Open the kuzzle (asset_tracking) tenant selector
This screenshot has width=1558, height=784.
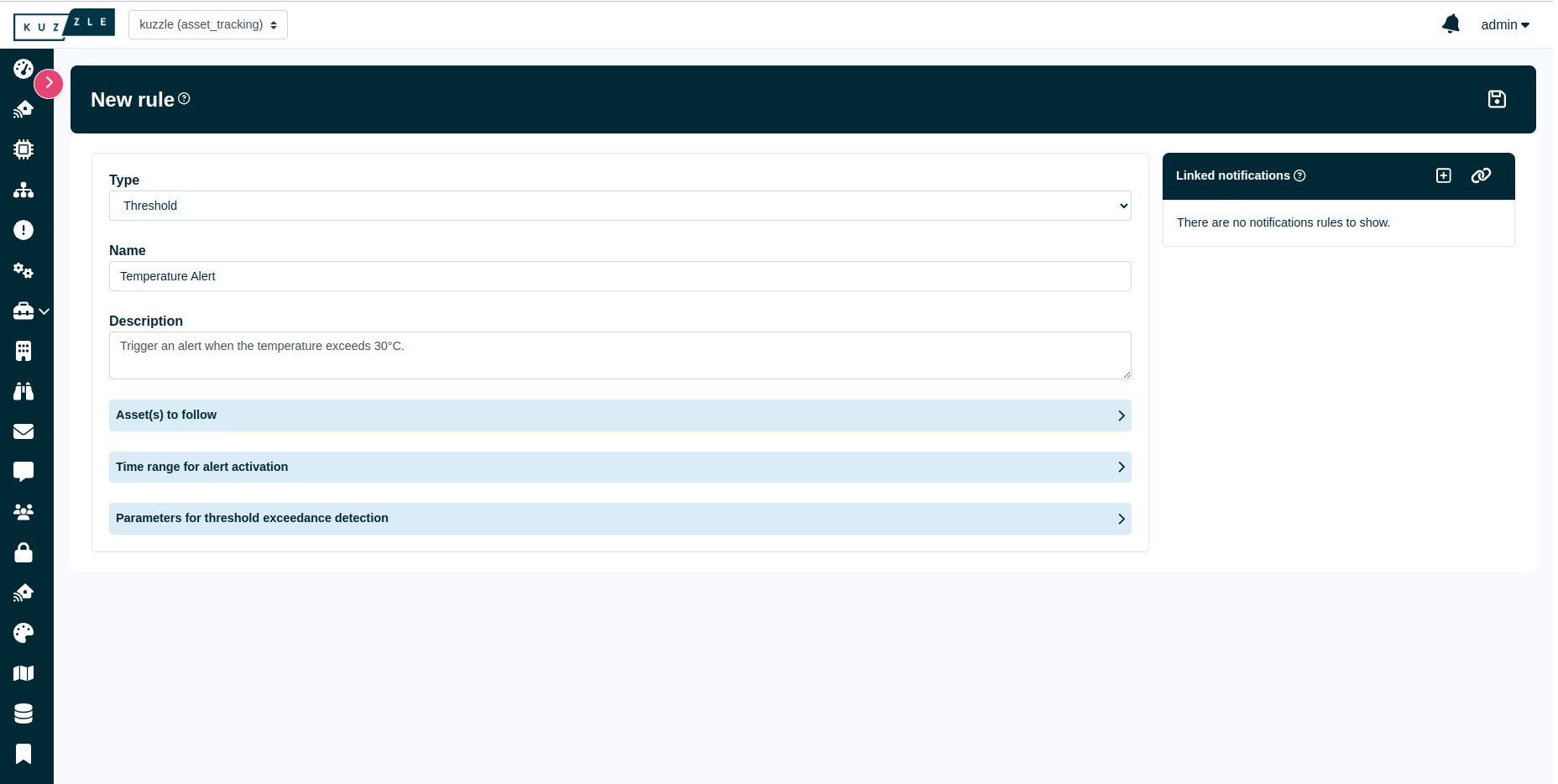point(207,24)
